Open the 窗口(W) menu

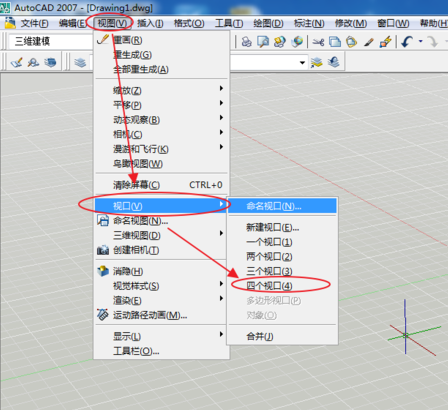[x=393, y=23]
